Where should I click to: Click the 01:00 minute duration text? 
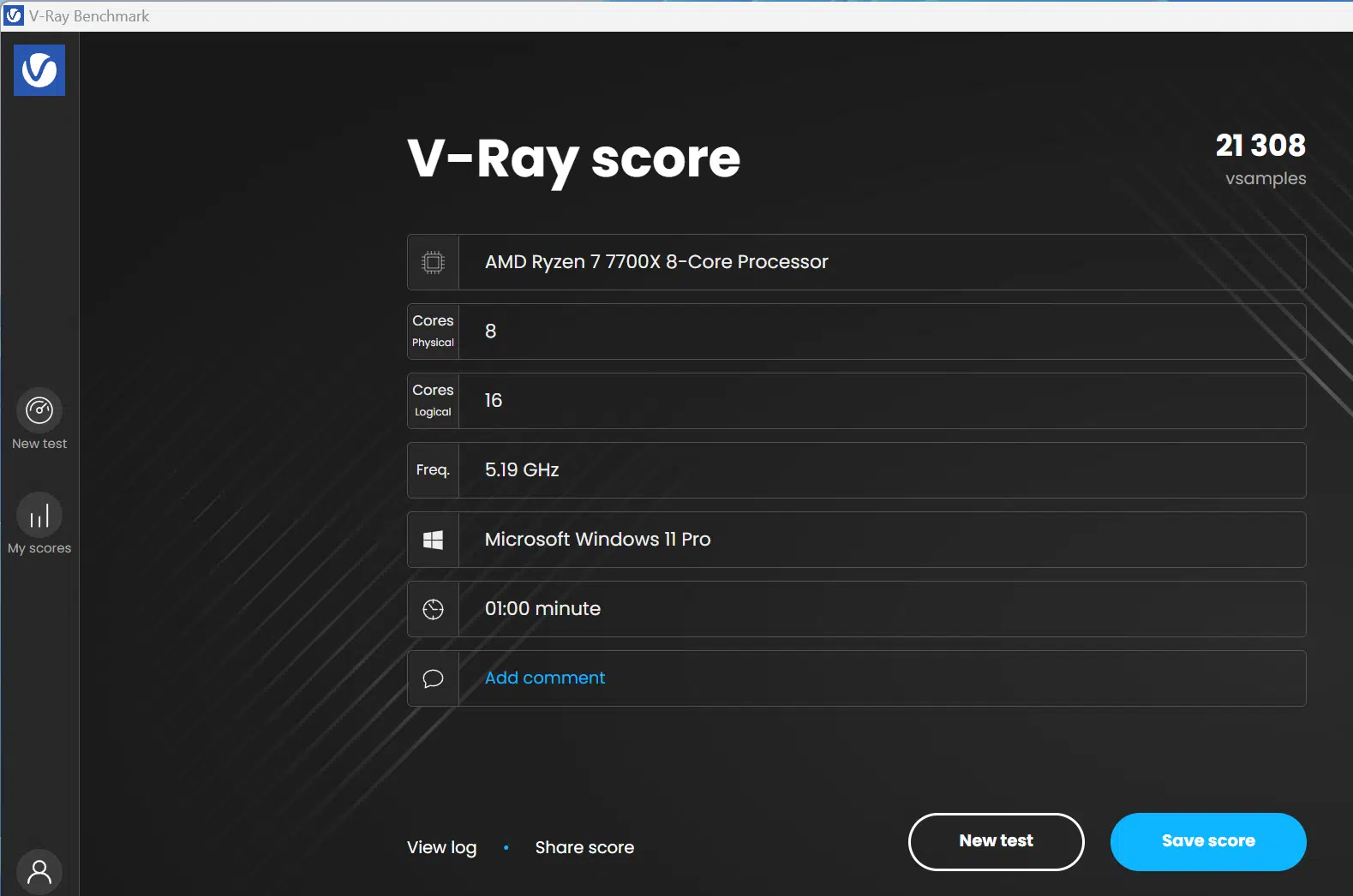(542, 609)
